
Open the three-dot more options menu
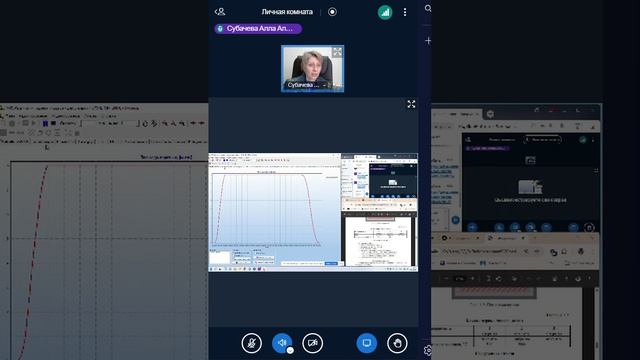point(404,12)
